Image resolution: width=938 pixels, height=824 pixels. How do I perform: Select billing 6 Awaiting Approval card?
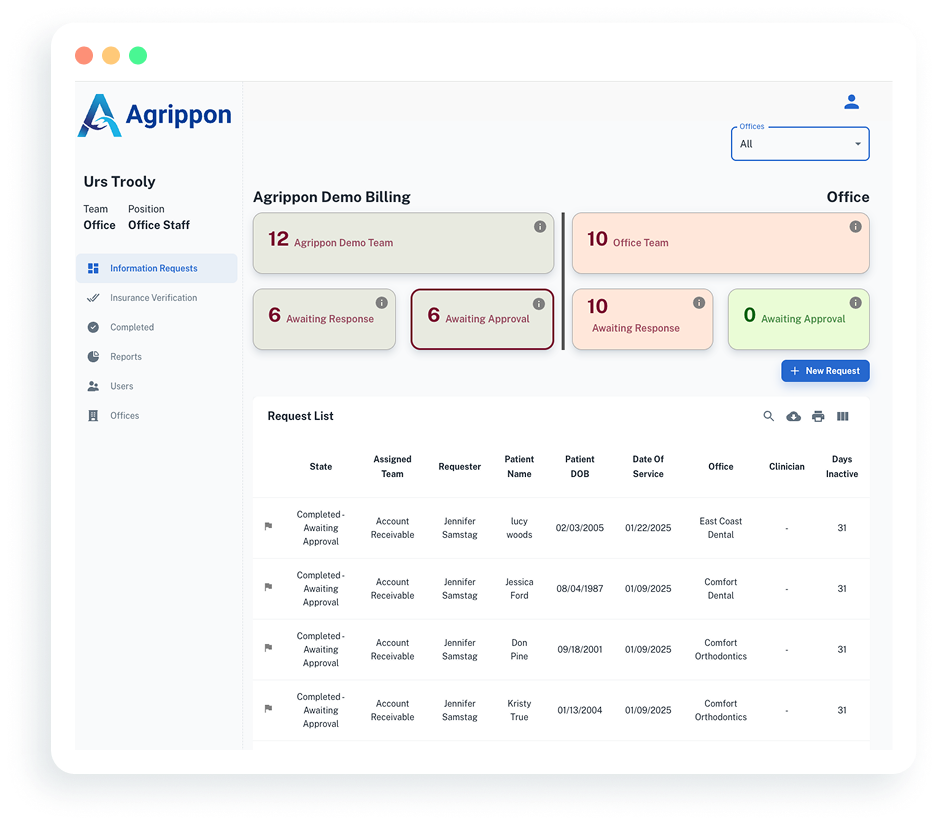click(482, 319)
